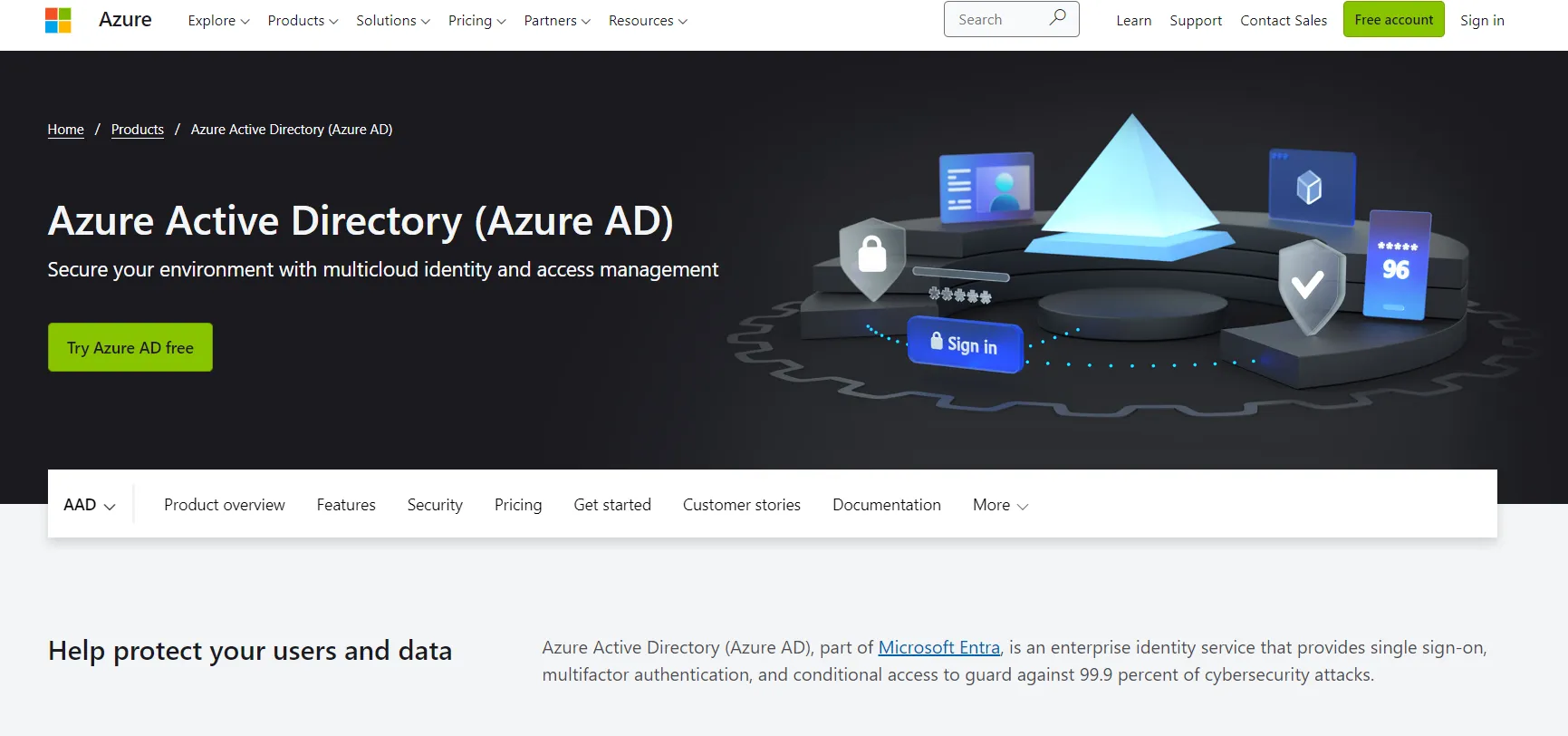Click the Azure Active Directory breadcrumb text
The image size is (1568, 736).
tap(292, 130)
